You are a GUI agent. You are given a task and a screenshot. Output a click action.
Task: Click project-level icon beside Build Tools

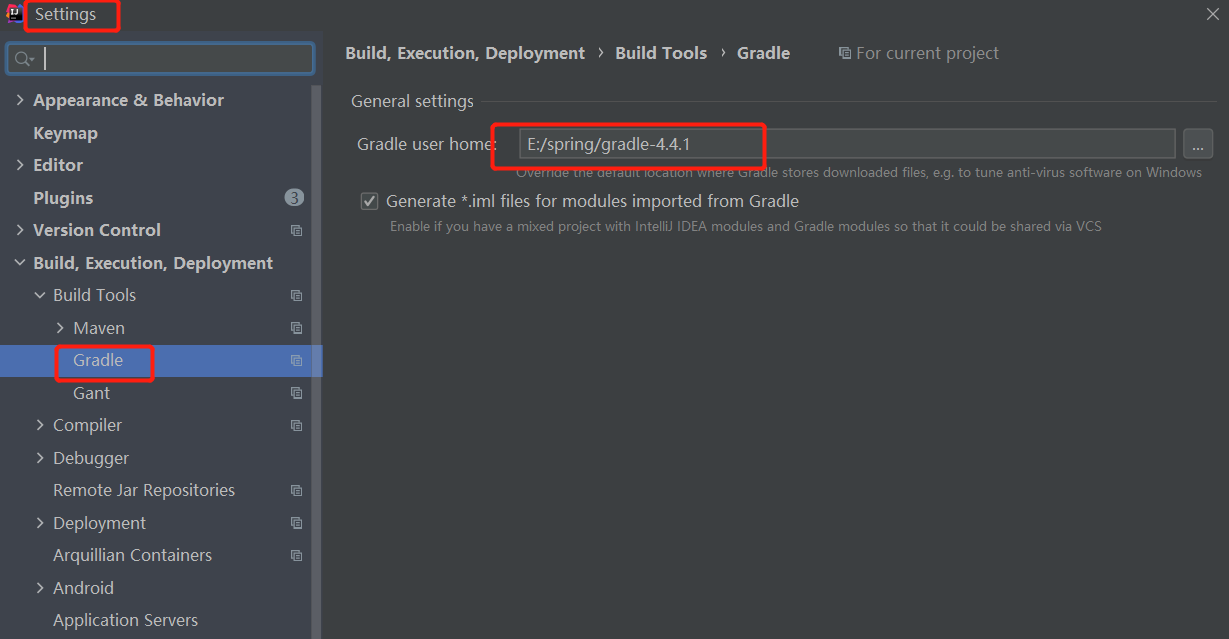coord(296,295)
